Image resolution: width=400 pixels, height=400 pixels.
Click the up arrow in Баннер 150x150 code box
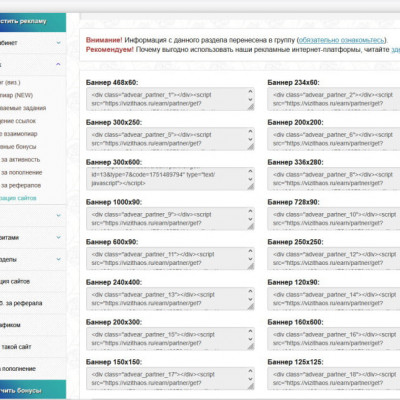pos(250,371)
